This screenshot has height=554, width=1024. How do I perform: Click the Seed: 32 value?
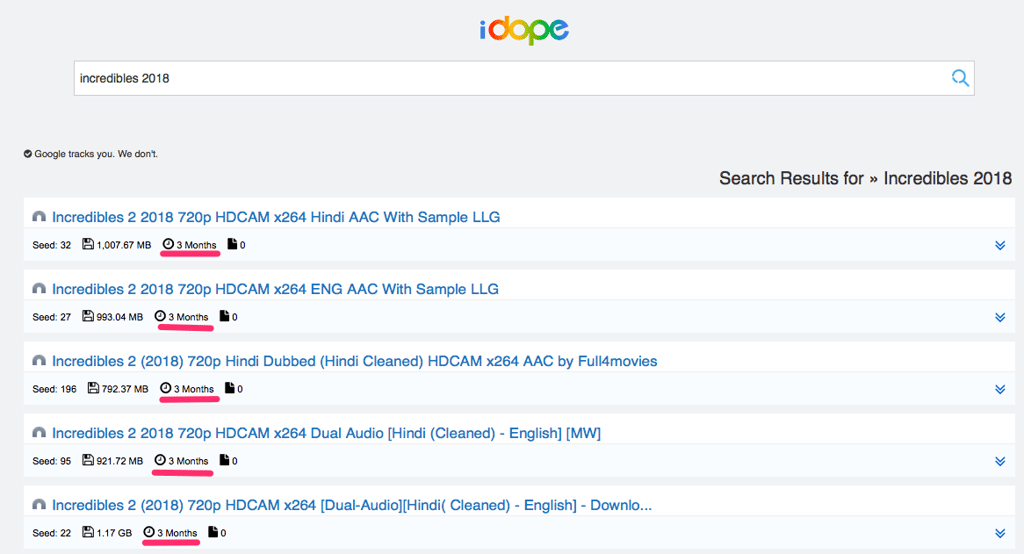pos(52,245)
